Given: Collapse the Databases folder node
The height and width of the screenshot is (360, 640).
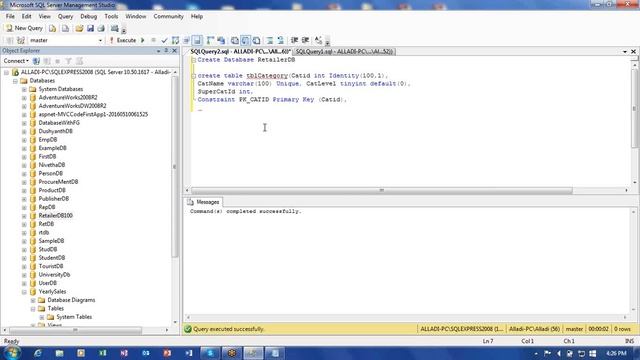Looking at the screenshot, I should click(x=15, y=81).
